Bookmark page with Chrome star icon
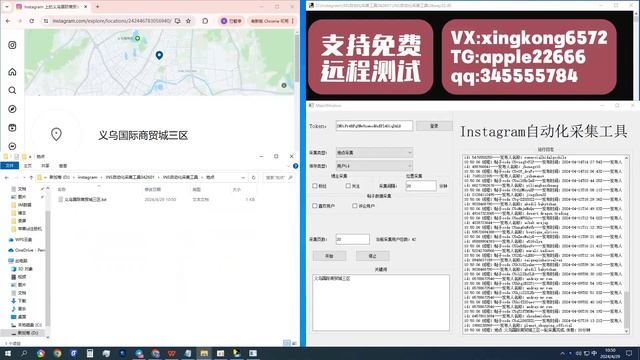This screenshot has width=640, height=360. pos(188,21)
